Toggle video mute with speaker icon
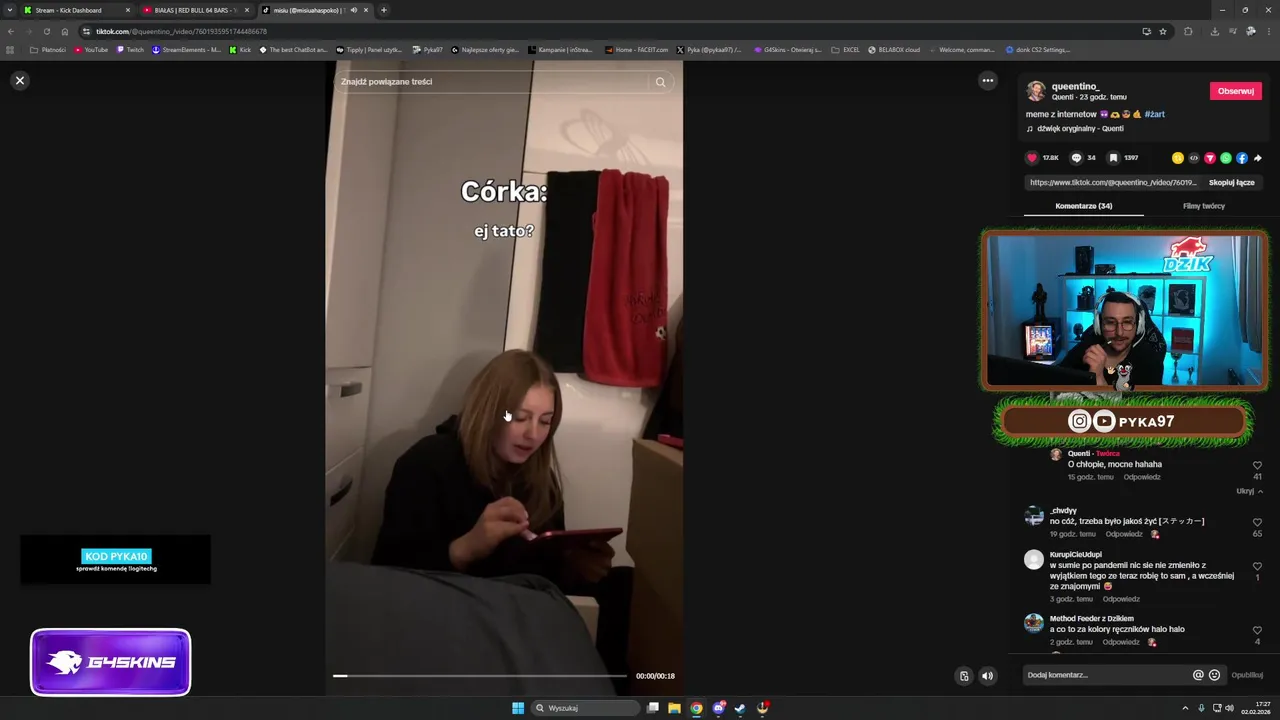 click(987, 676)
